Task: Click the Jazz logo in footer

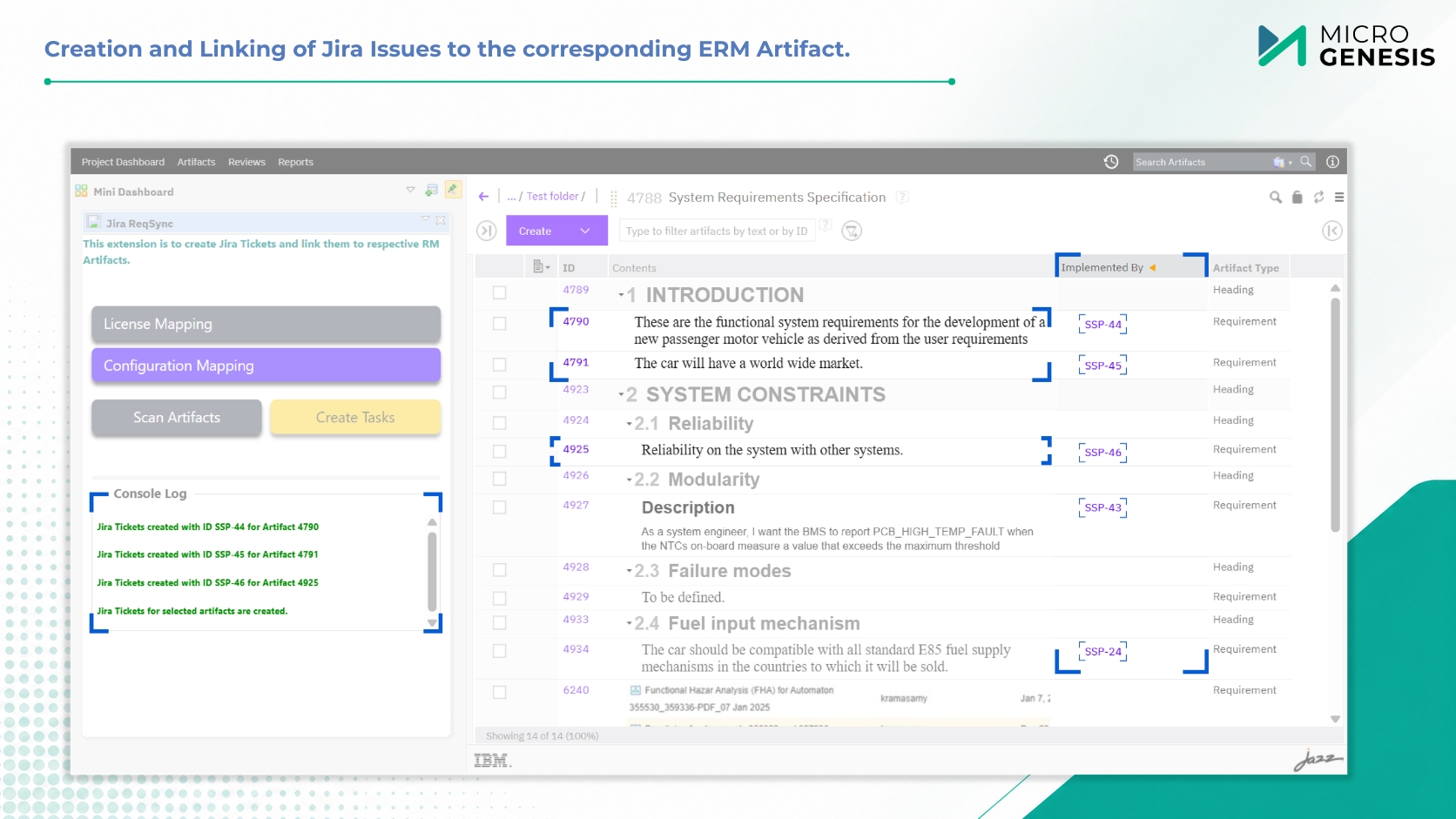Action: pos(1318,760)
